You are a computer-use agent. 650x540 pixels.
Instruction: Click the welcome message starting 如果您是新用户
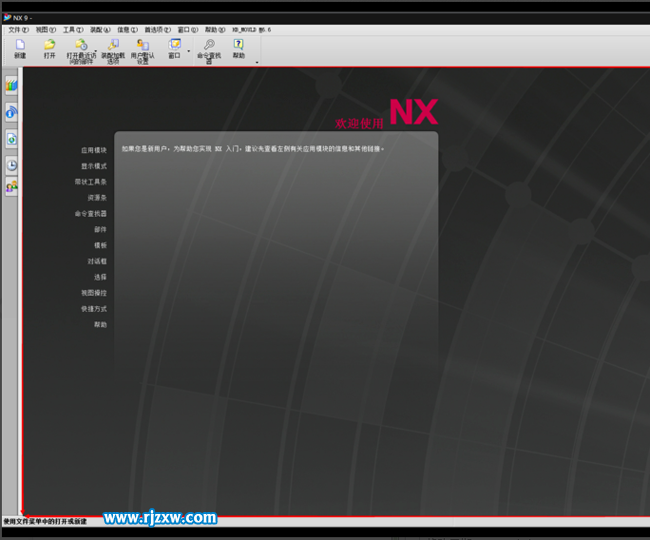tap(253, 149)
